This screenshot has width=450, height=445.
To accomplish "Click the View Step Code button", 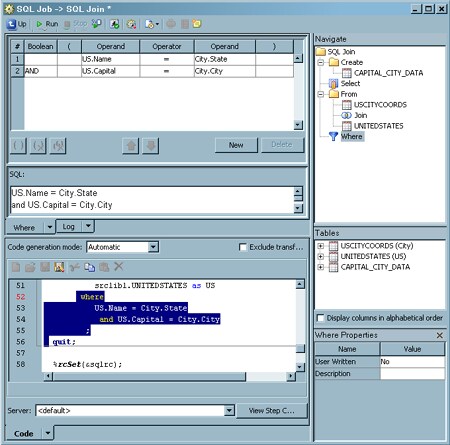I will tap(272, 411).
